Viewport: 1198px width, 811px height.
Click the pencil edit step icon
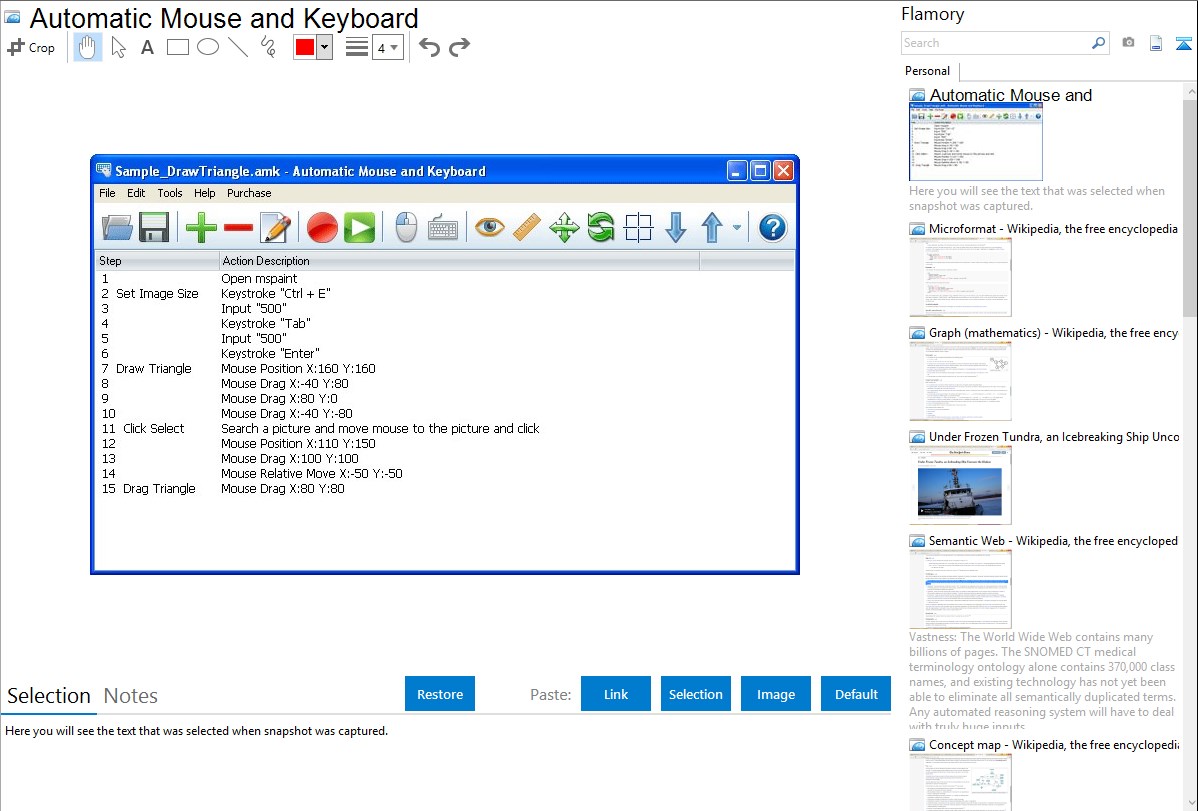[276, 228]
